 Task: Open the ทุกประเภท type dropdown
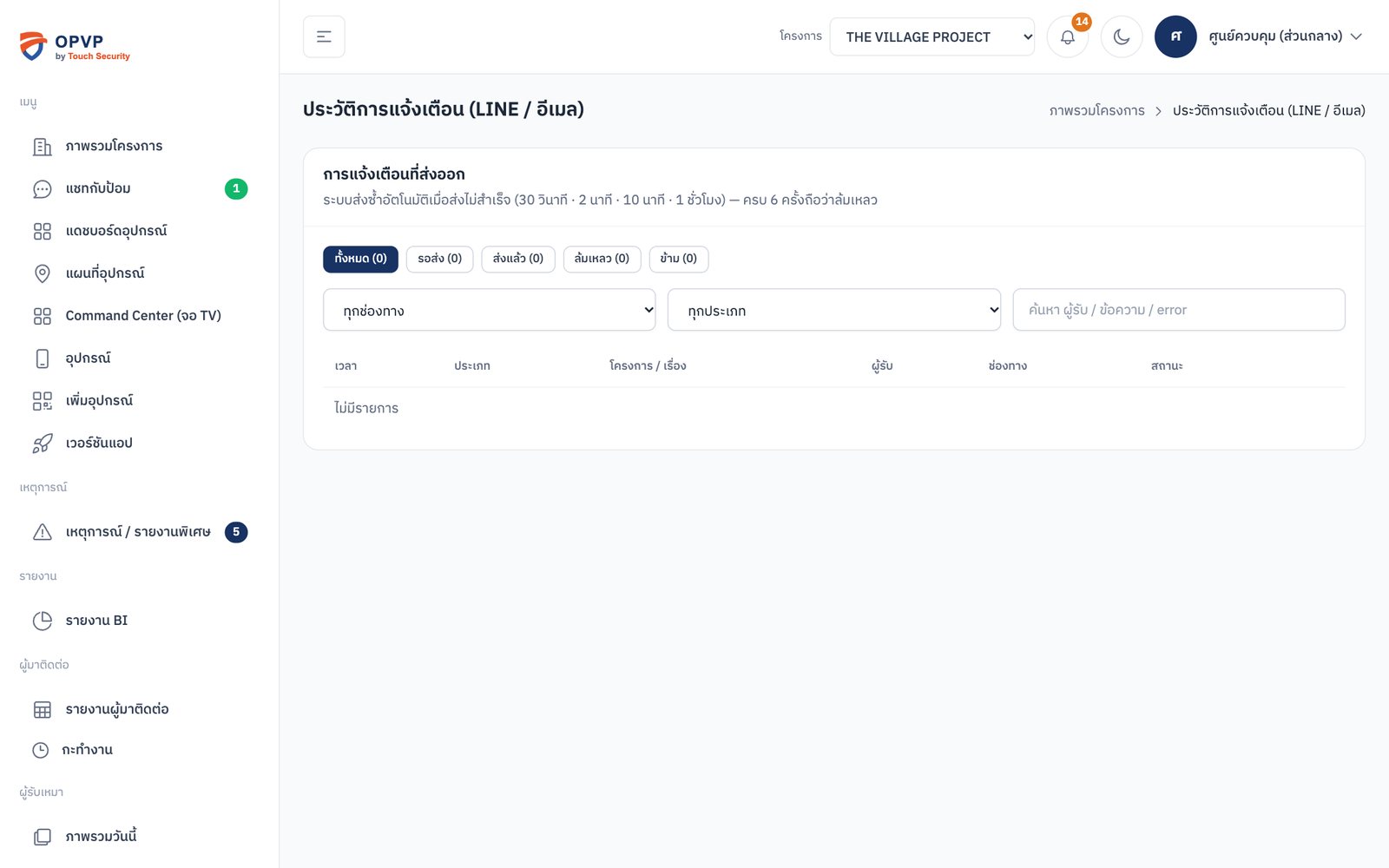pos(834,310)
